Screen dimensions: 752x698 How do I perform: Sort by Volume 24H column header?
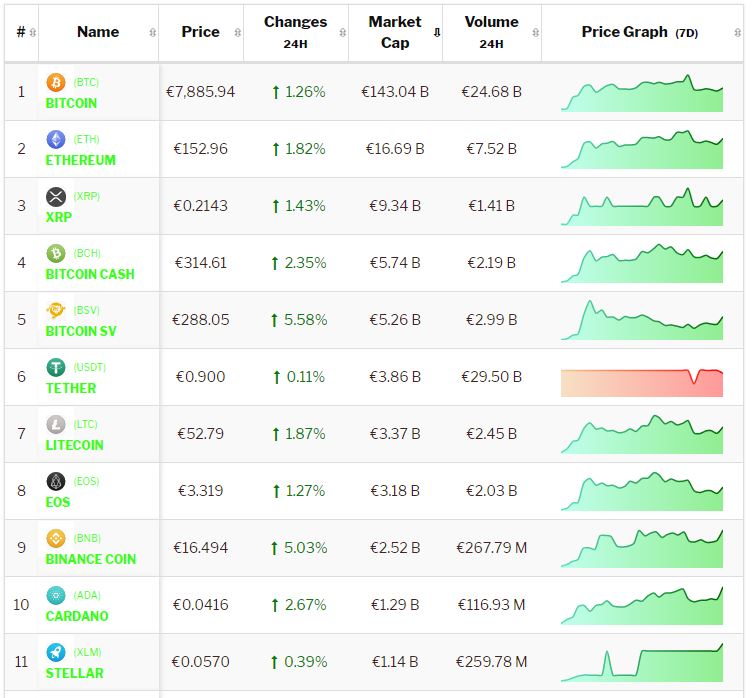[x=491, y=32]
